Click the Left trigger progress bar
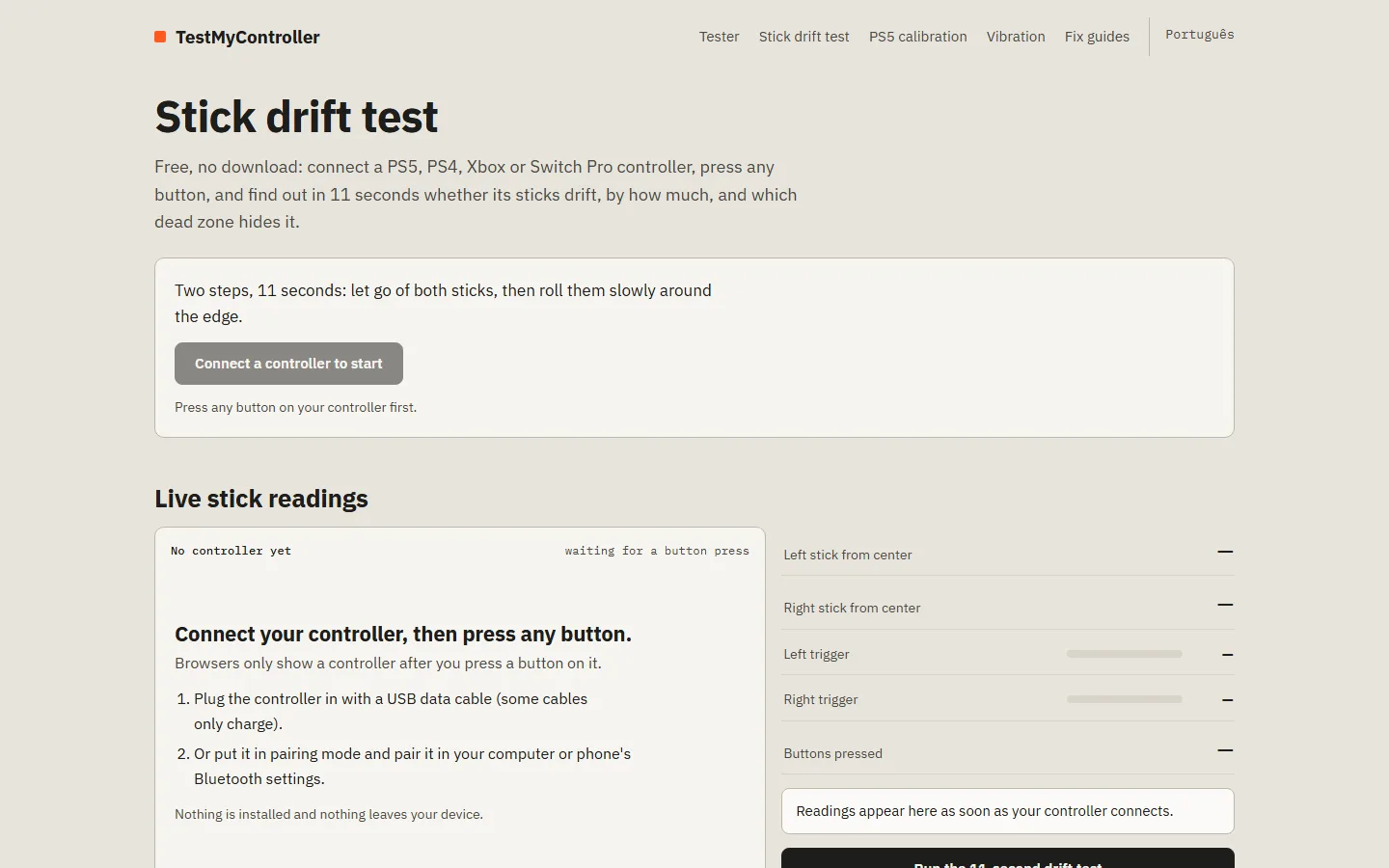Screen dimensions: 1389x868 [x=1124, y=654]
